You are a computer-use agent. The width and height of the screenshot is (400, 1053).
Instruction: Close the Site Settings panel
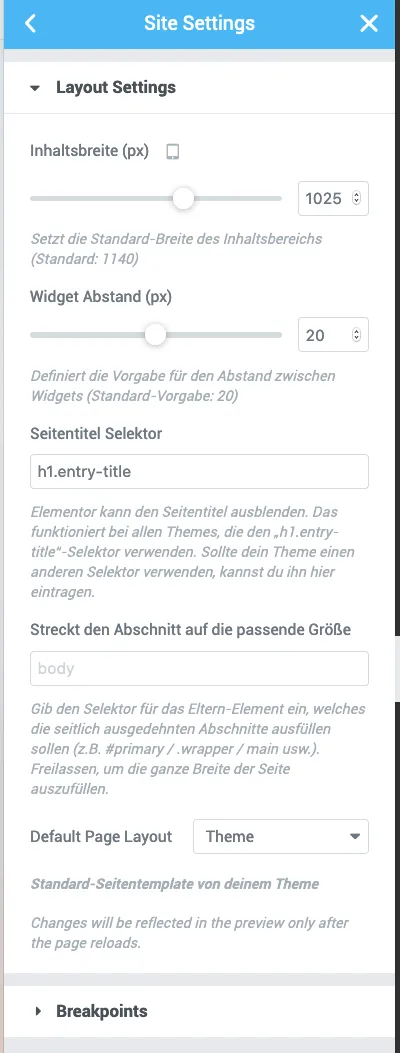pos(369,24)
